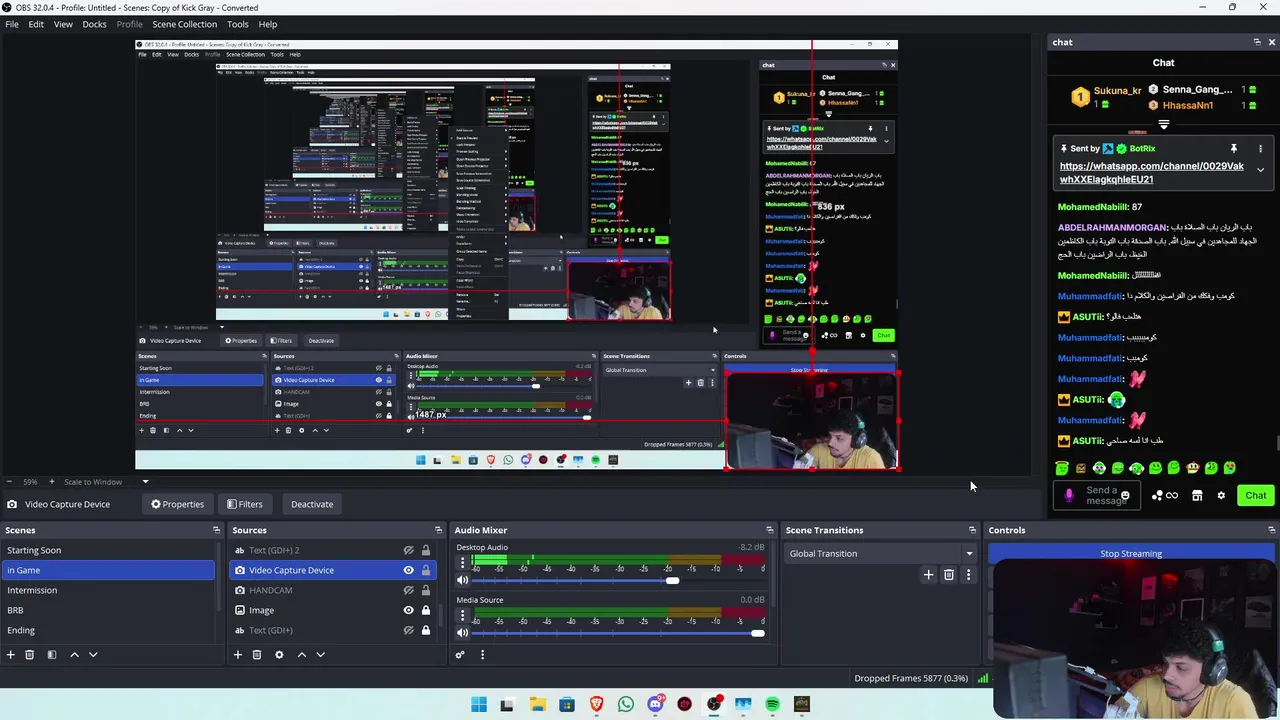
Task: Add a new source with plus icon
Action: [x=237, y=654]
